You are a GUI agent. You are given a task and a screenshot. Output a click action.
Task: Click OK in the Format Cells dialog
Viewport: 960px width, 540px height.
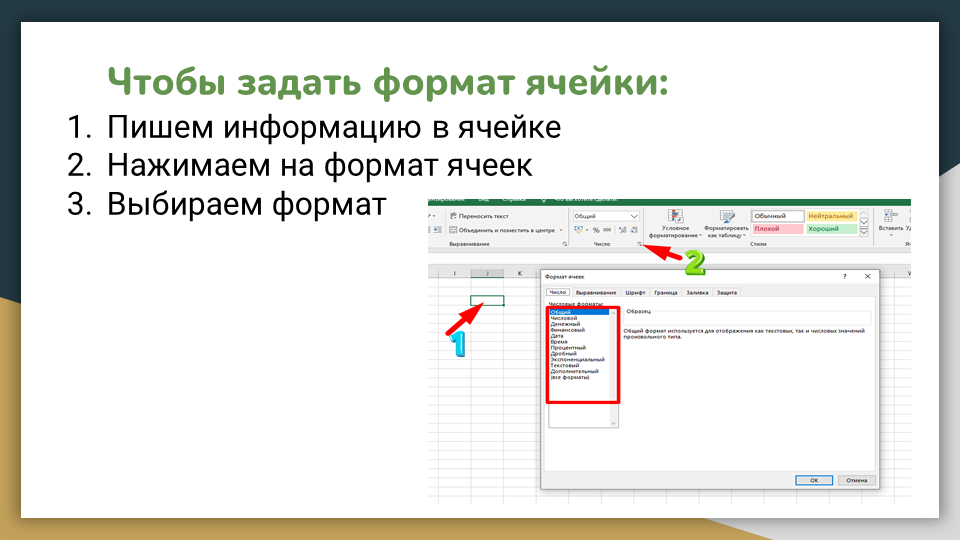814,480
